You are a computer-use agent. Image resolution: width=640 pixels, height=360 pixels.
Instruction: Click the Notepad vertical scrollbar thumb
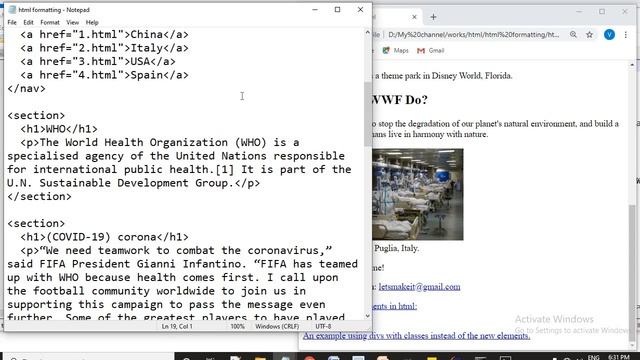[367, 114]
